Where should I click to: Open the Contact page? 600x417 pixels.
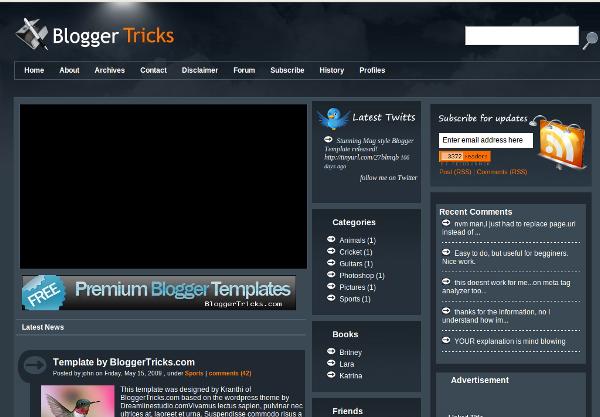(x=153, y=70)
